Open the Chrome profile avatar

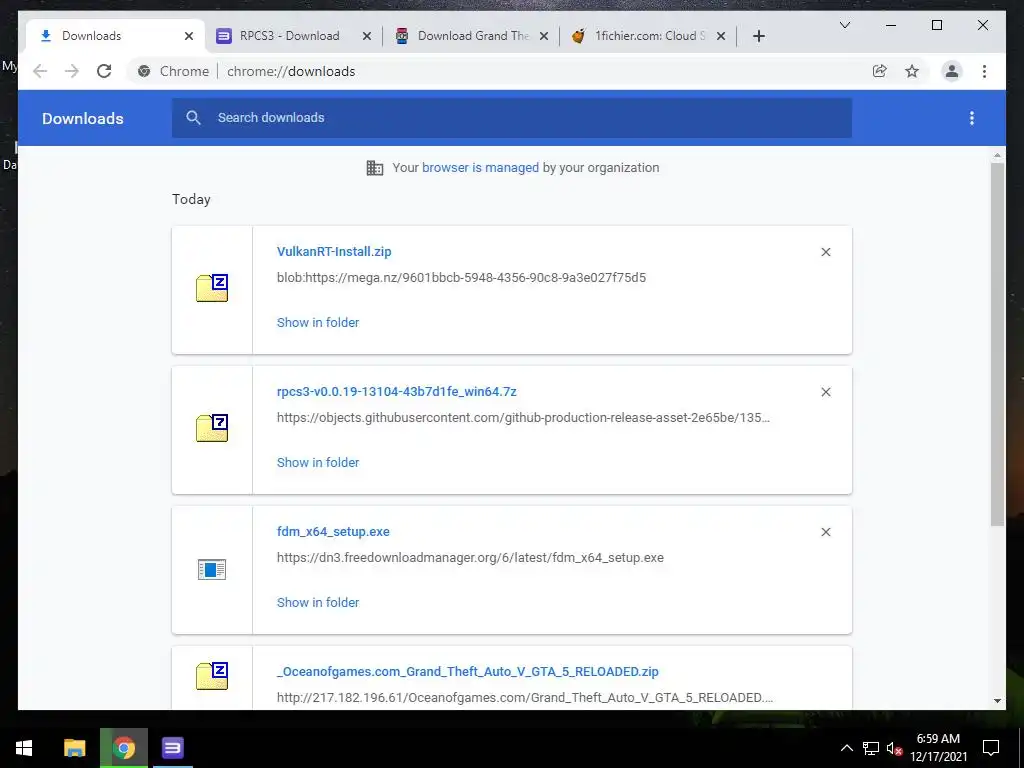click(x=952, y=71)
